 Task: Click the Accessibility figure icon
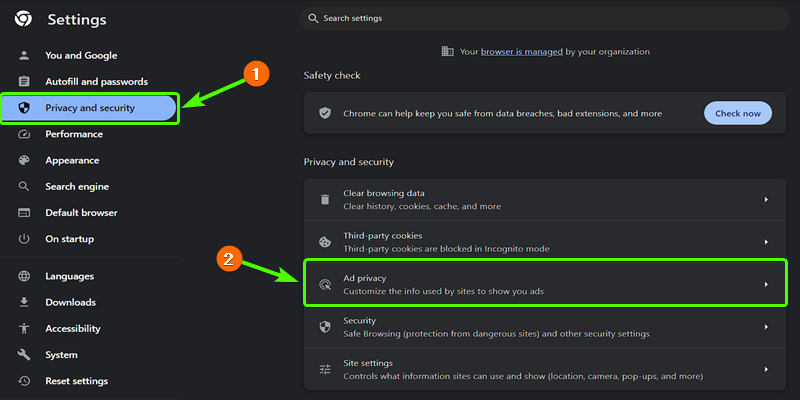(24, 328)
